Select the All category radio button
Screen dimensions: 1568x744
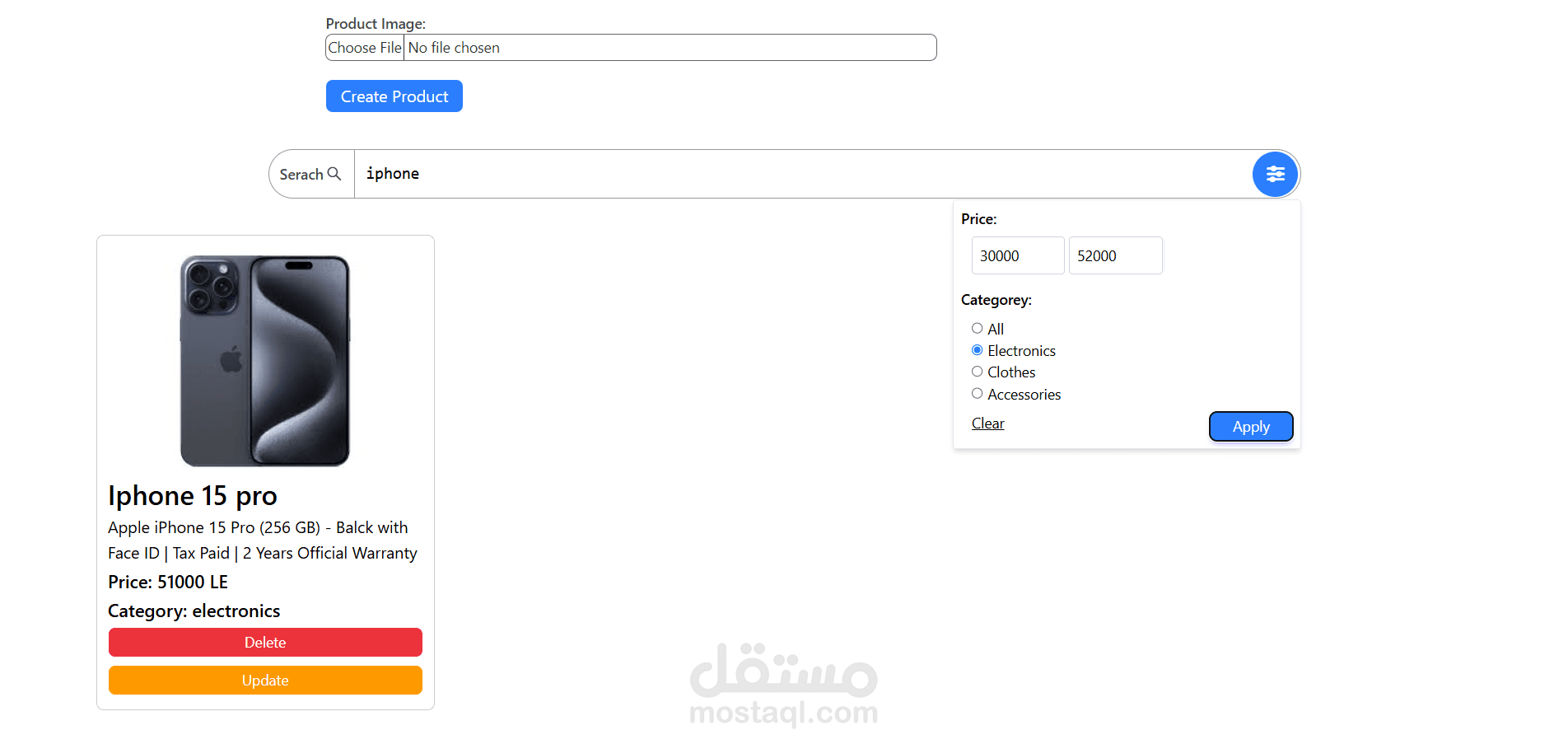click(x=977, y=328)
